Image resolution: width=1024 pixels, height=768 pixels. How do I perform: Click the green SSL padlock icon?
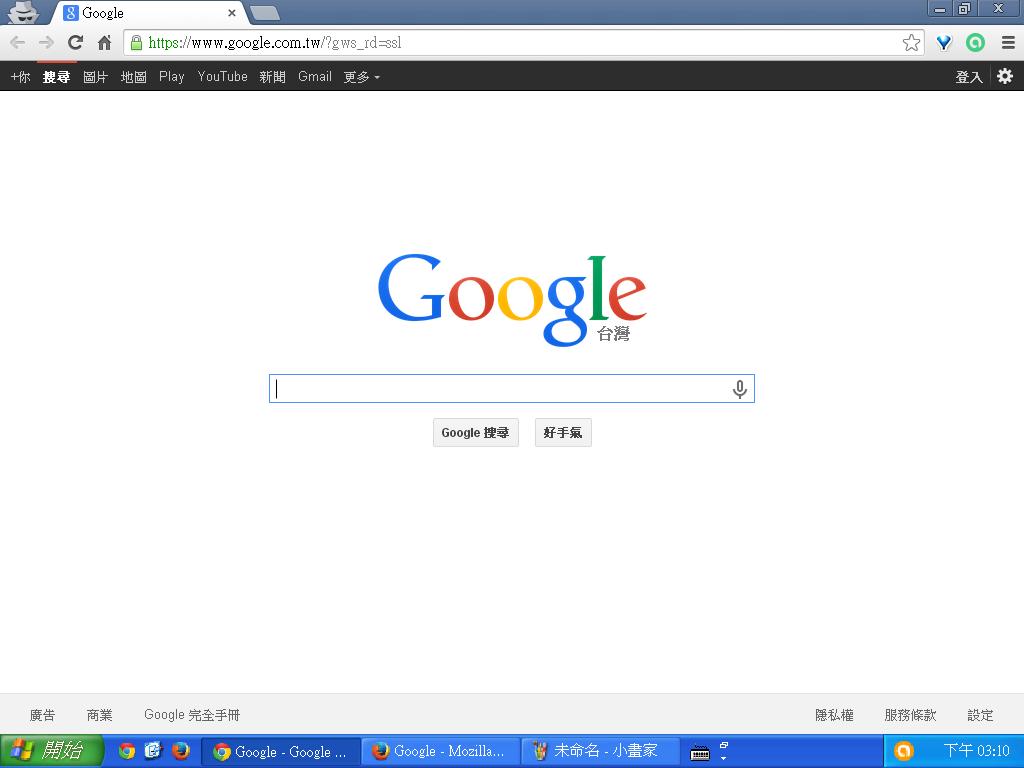pos(136,42)
